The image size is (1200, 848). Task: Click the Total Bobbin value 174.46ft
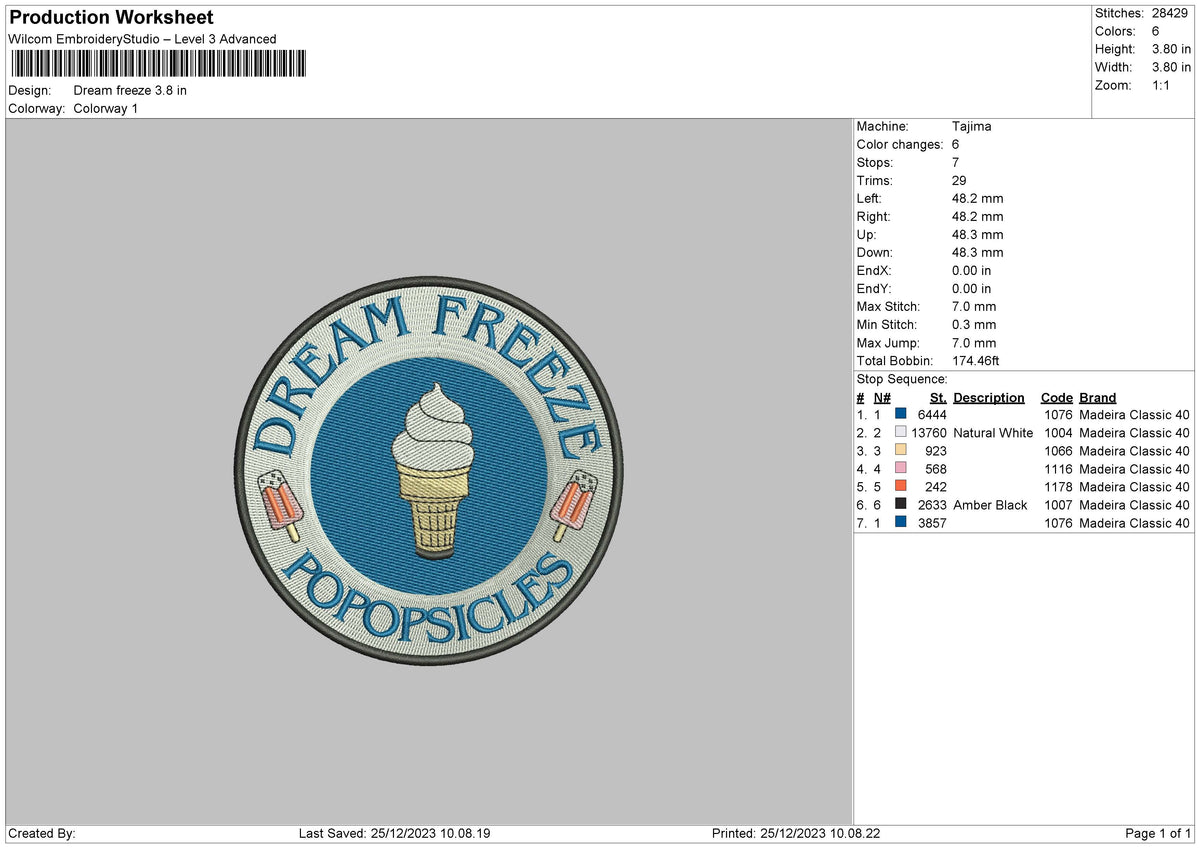(976, 361)
